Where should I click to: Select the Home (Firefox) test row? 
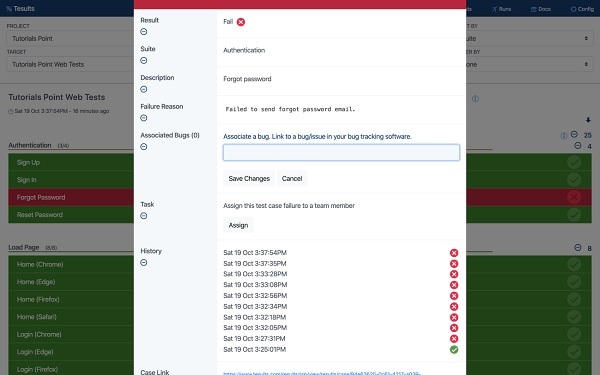pos(71,300)
